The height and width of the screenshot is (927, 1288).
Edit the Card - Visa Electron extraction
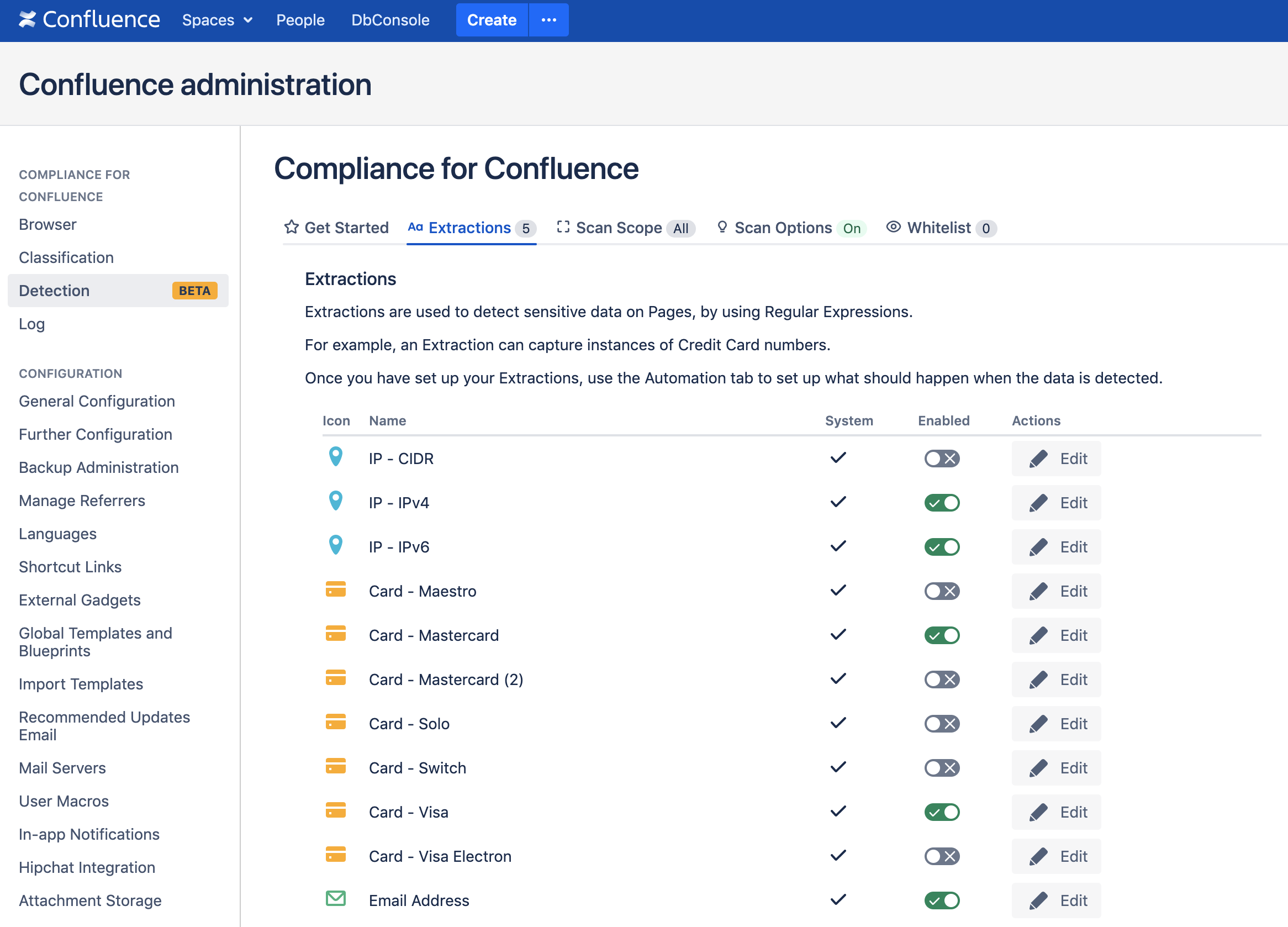(x=1055, y=856)
